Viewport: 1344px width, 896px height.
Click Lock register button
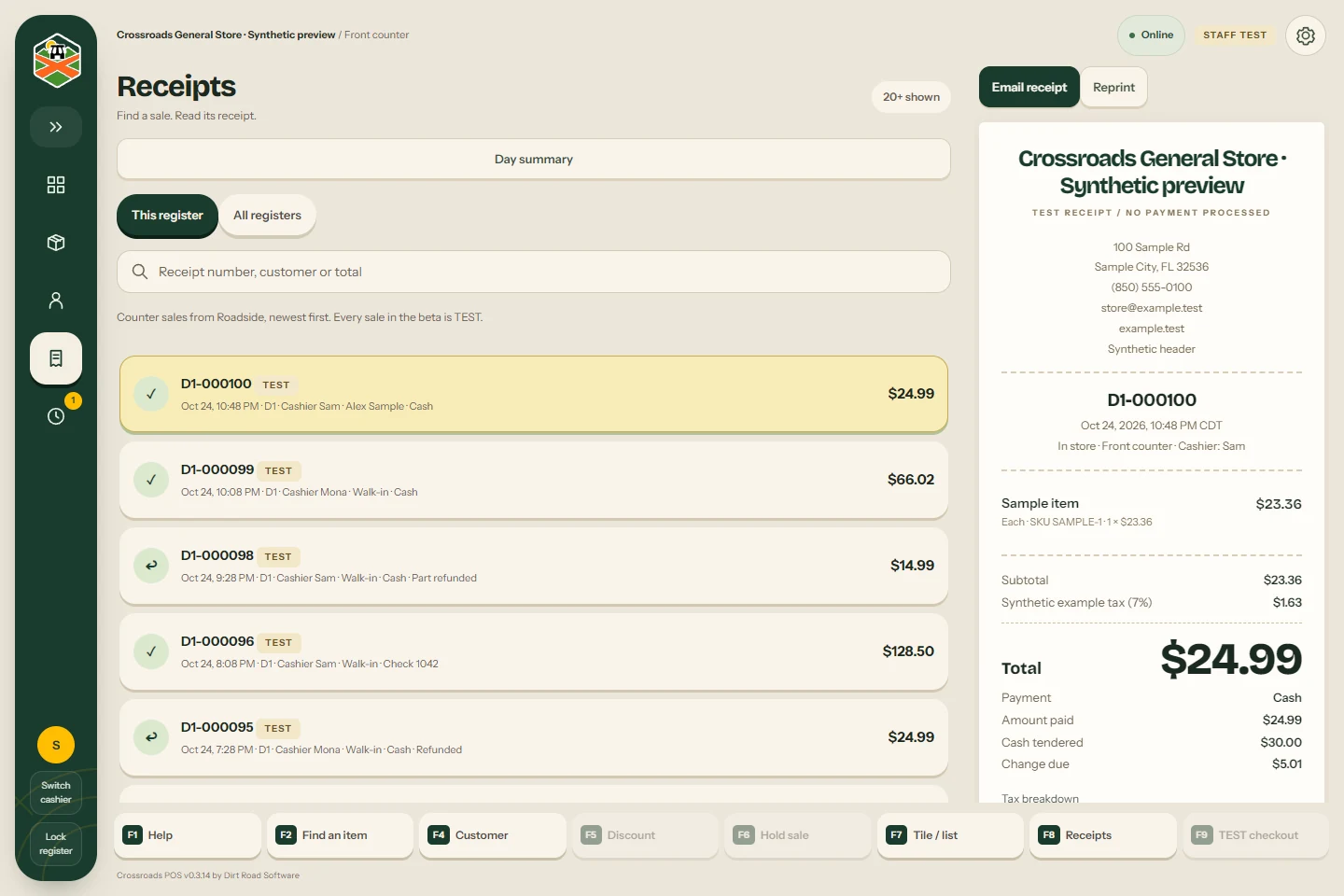(56, 844)
